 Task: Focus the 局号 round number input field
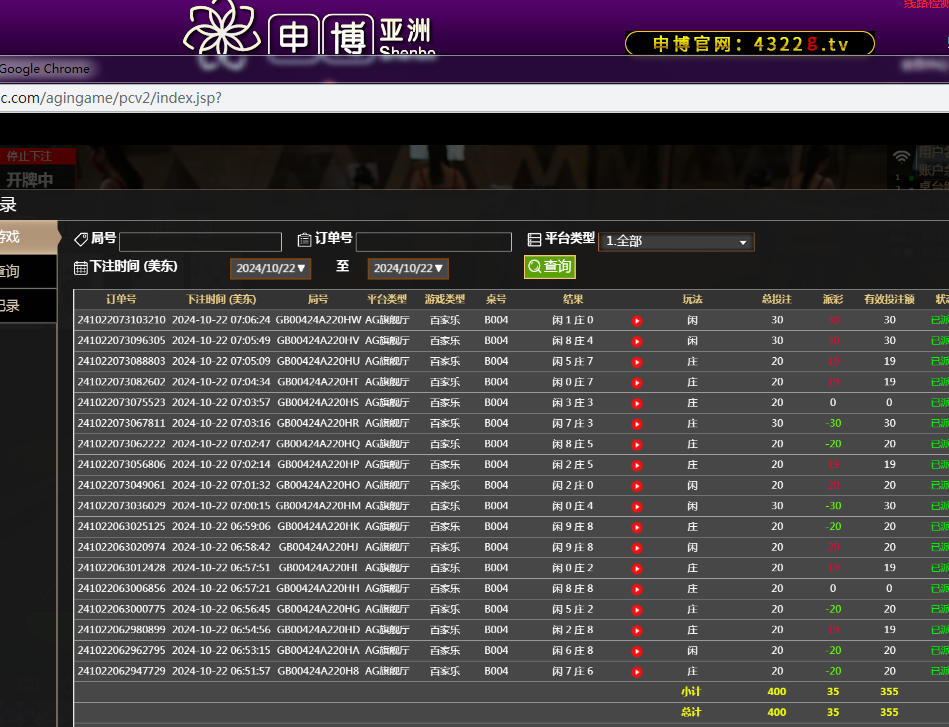pyautogui.click(x=200, y=242)
